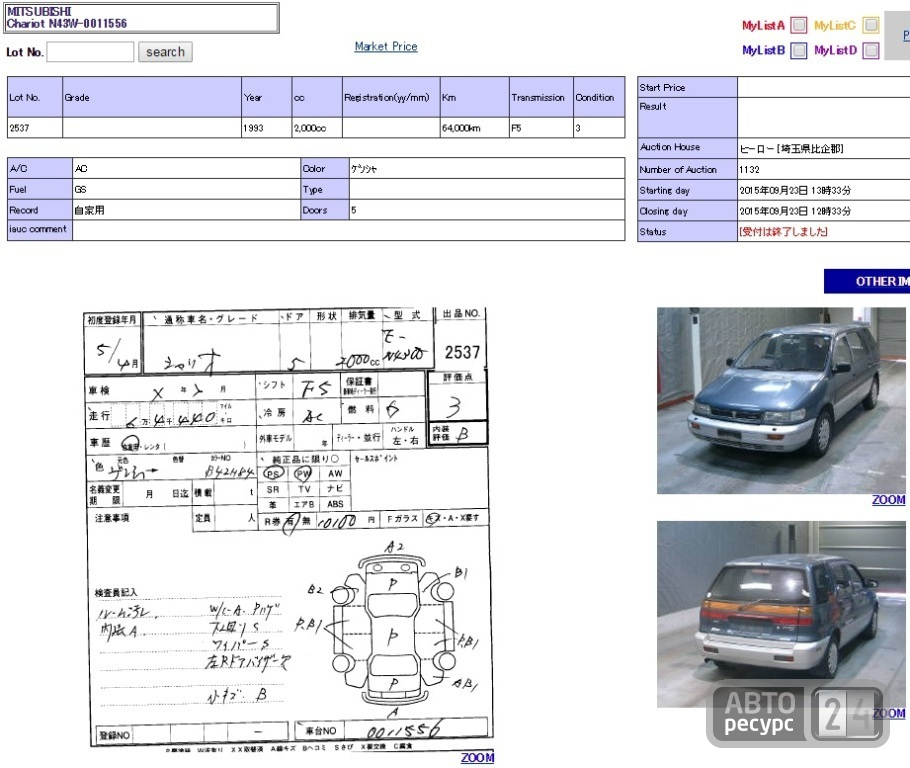
Task: Open the front view car photo
Action: click(781, 401)
